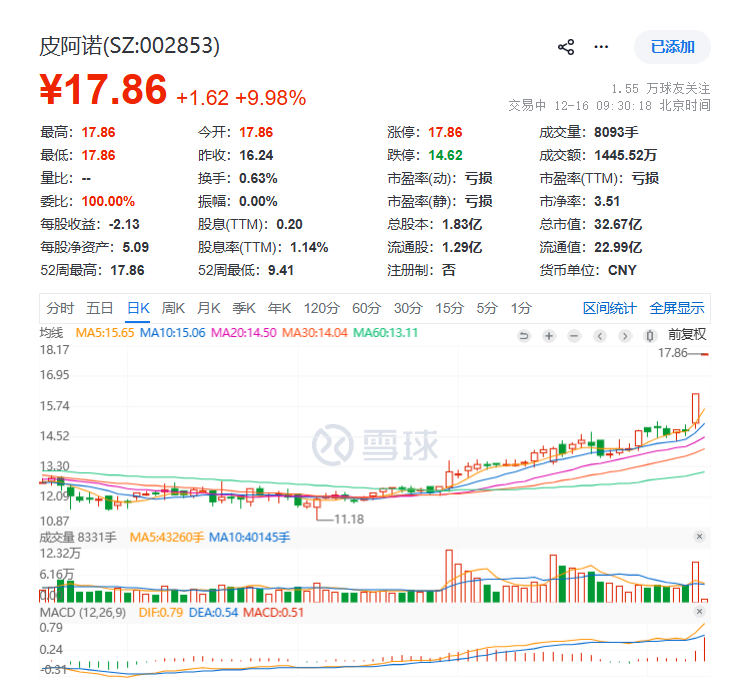This screenshot has height=681, width=741.
Task: Switch to the 15分 interval tab
Action: tap(449, 308)
